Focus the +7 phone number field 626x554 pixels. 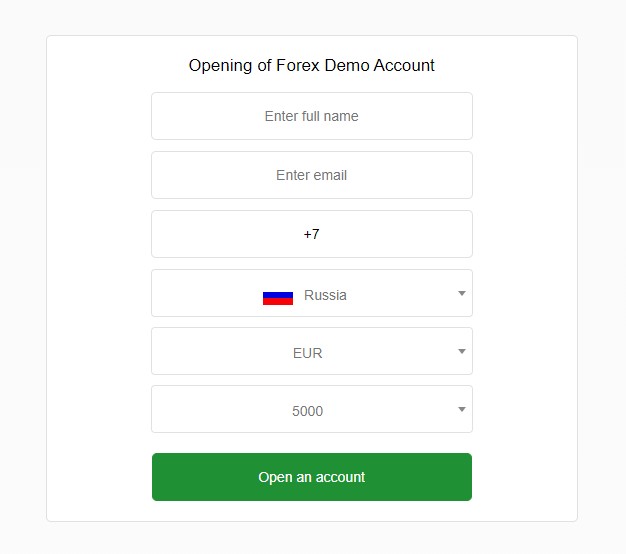tap(312, 234)
